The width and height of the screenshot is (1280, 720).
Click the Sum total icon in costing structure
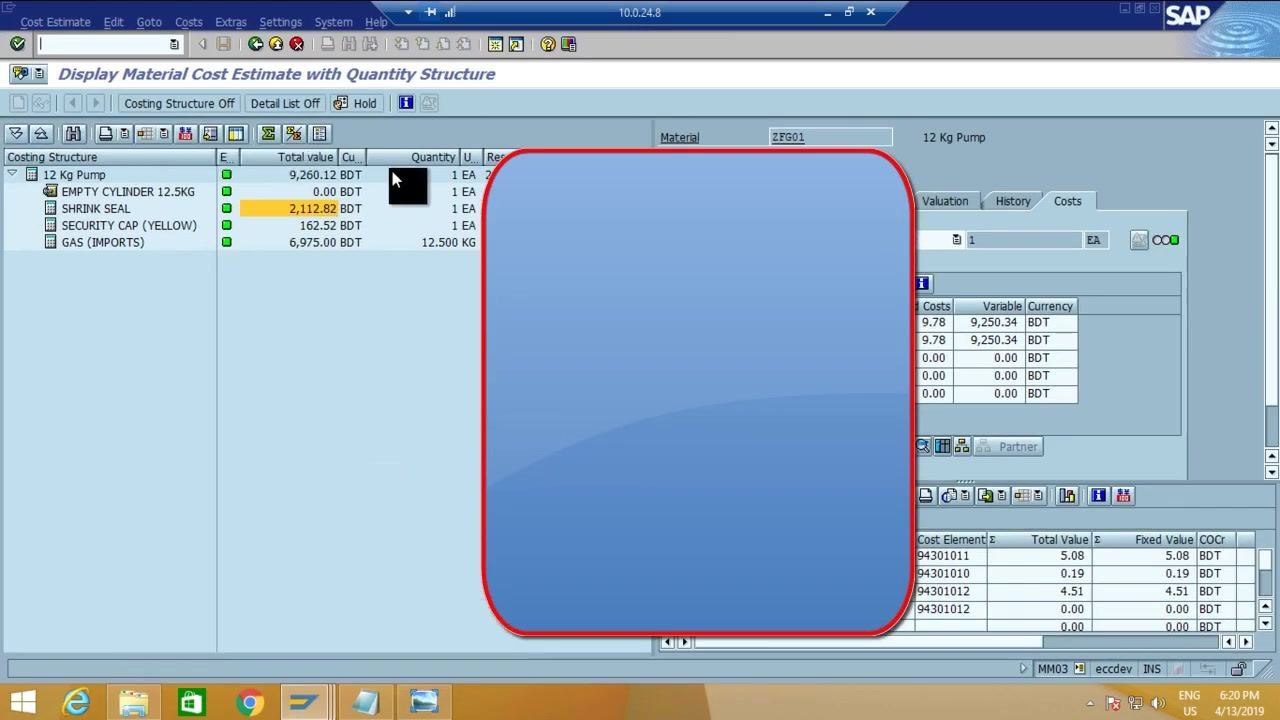pos(268,134)
